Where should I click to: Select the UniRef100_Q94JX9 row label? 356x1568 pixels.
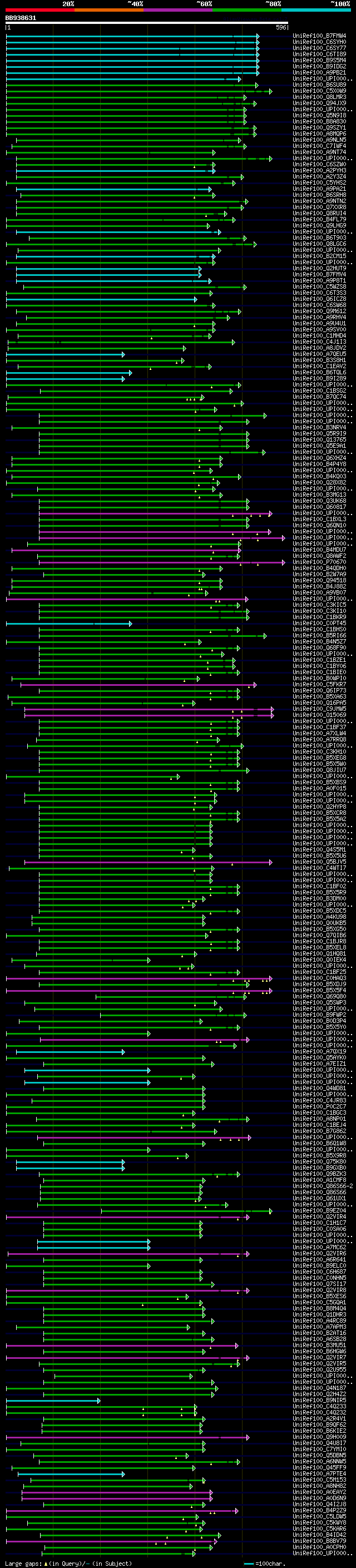pyautogui.click(x=319, y=103)
